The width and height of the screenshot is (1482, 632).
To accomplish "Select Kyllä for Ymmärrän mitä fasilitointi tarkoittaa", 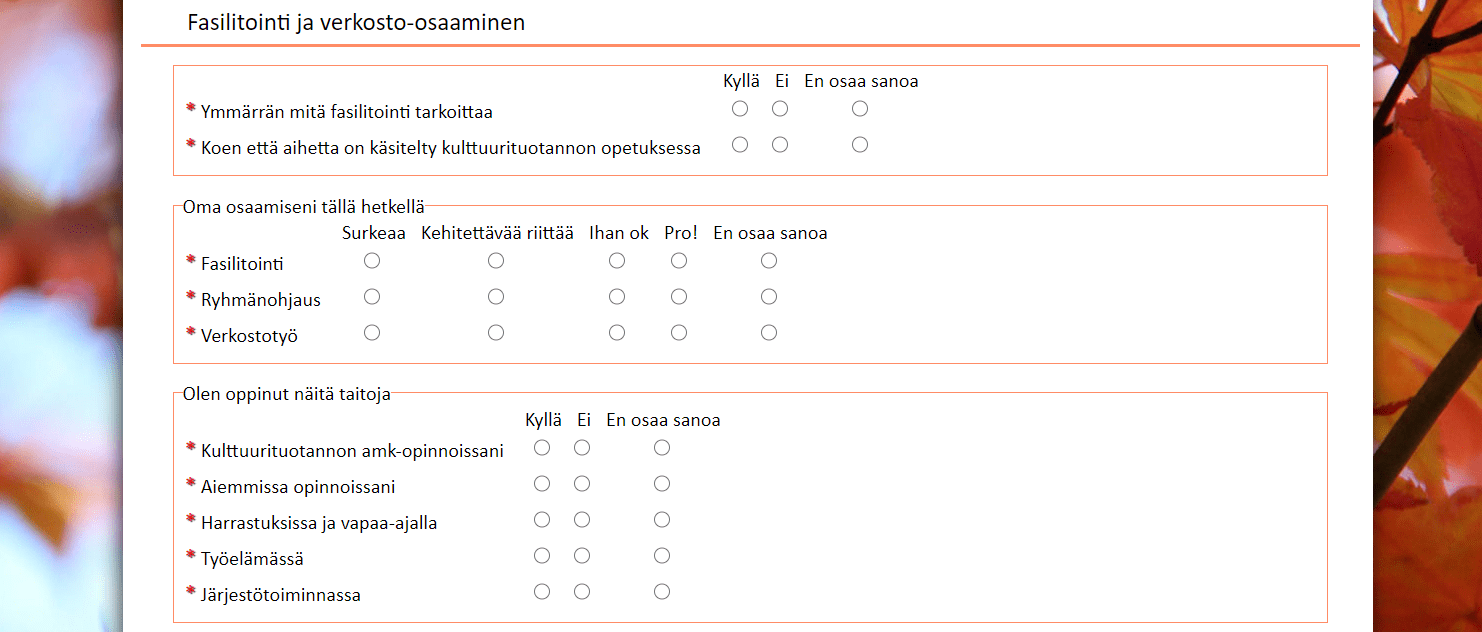I will [x=740, y=109].
